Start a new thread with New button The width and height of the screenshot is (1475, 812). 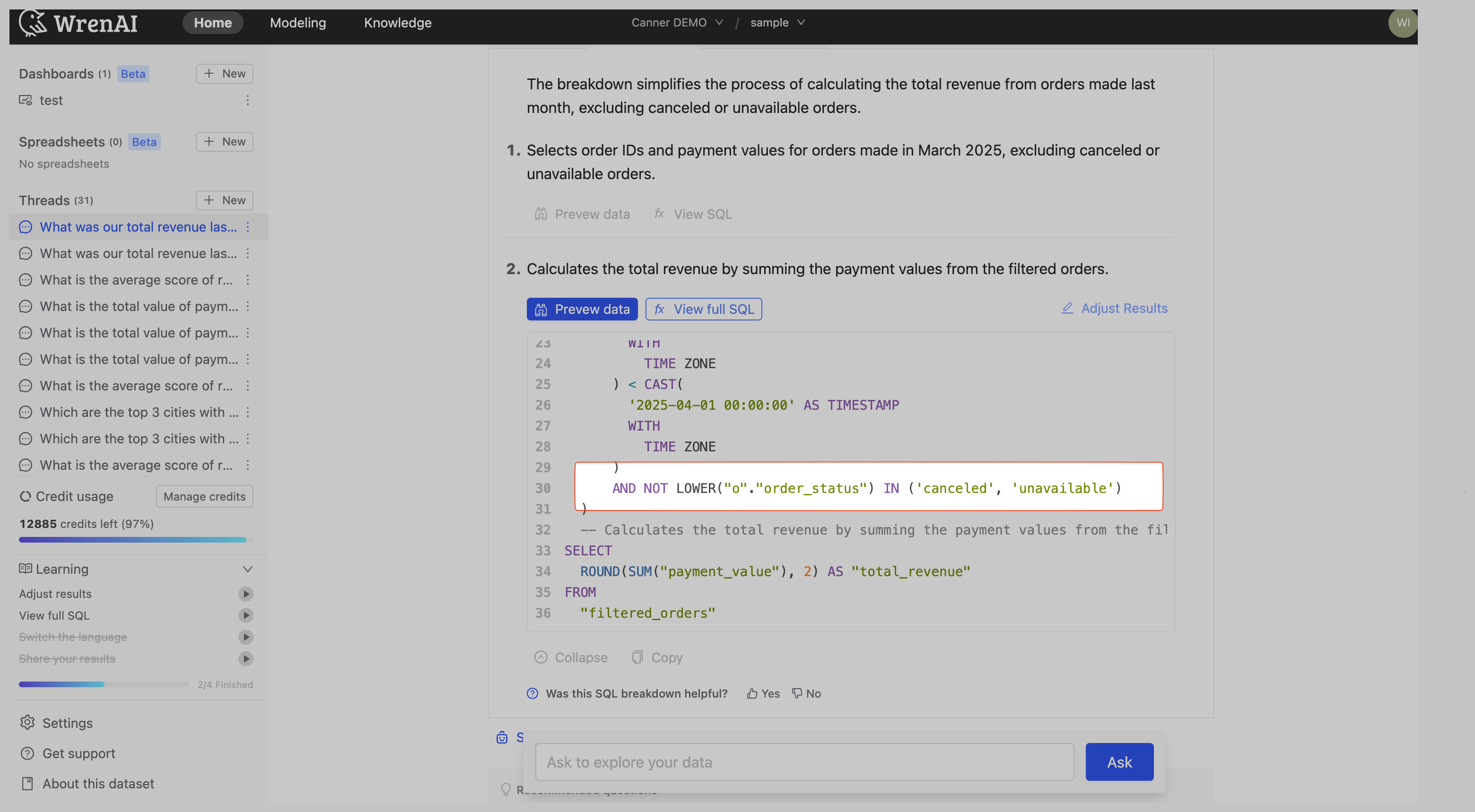225,200
